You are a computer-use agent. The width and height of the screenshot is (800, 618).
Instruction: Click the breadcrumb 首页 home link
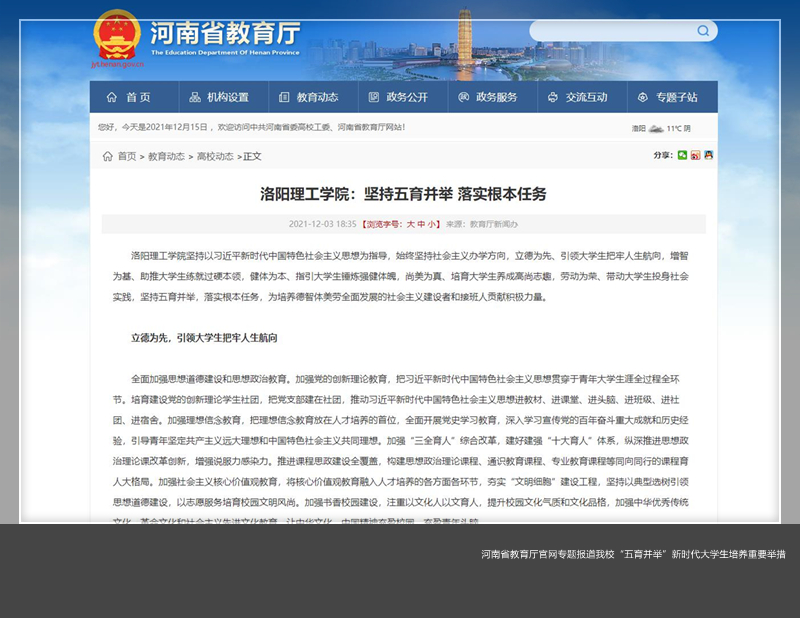pyautogui.click(x=126, y=156)
